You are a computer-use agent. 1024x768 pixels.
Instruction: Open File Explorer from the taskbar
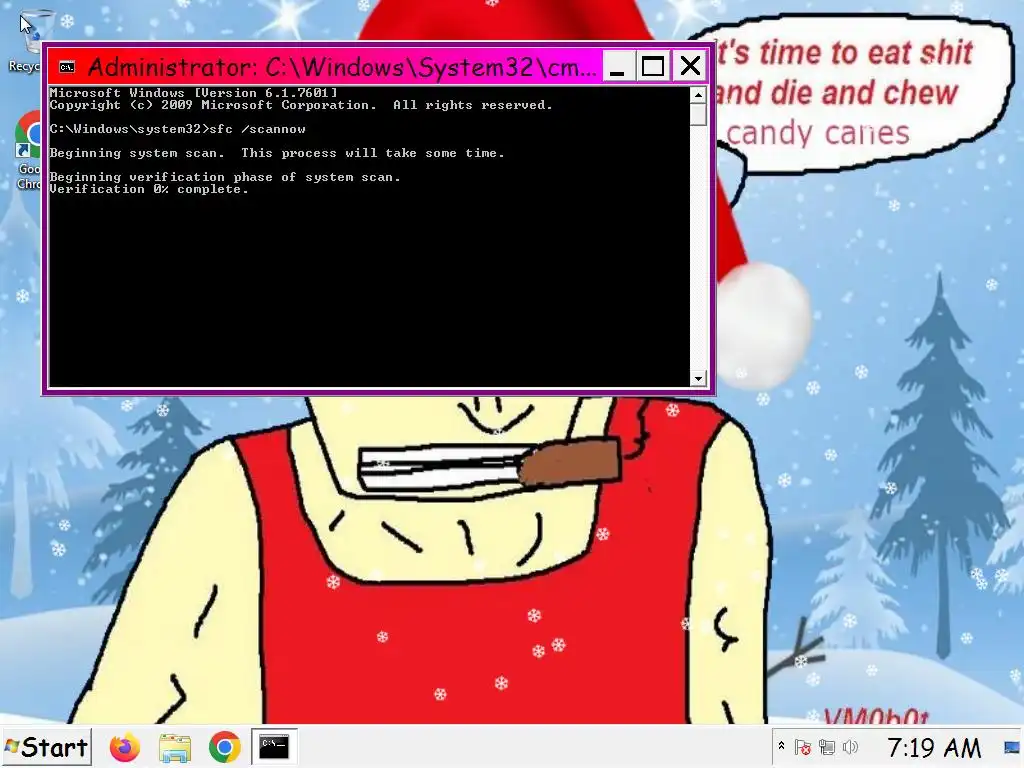174,747
